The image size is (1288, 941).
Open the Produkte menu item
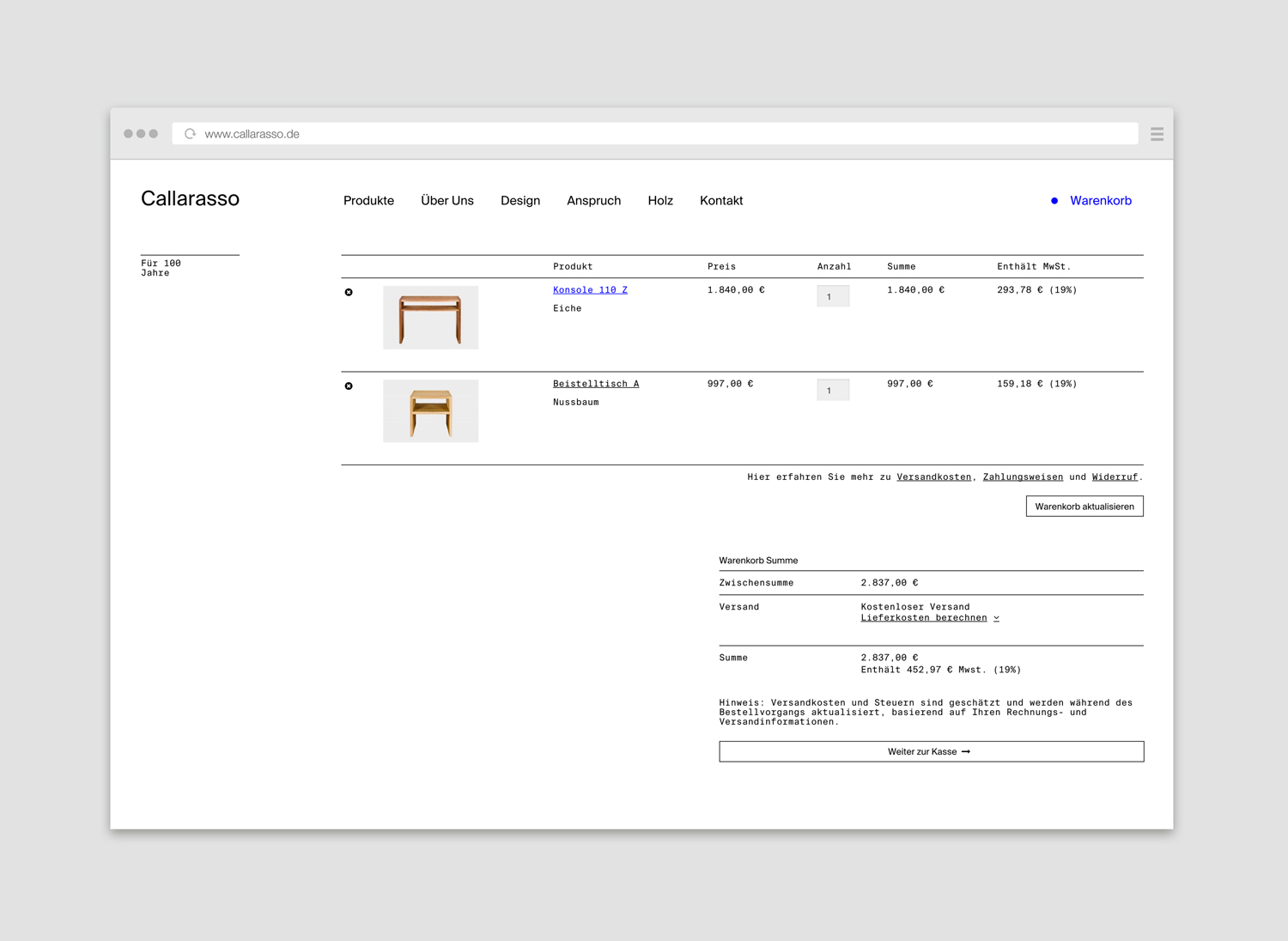click(368, 201)
